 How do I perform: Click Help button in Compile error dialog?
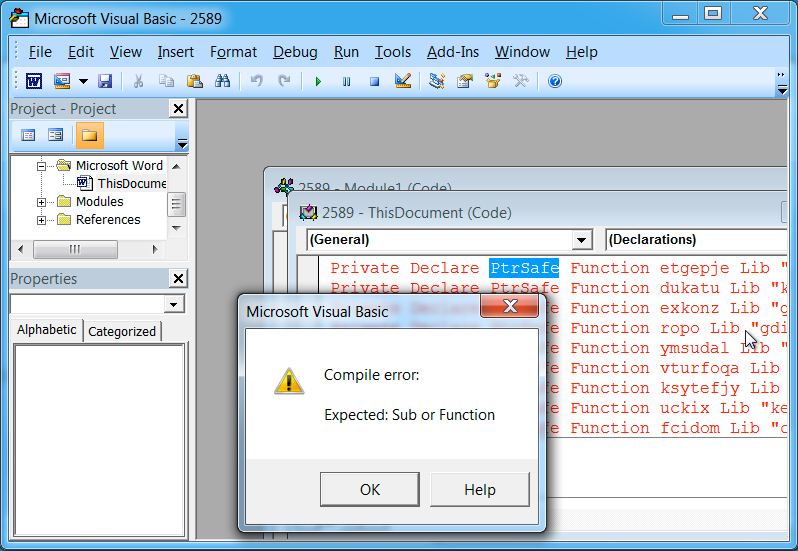click(479, 489)
